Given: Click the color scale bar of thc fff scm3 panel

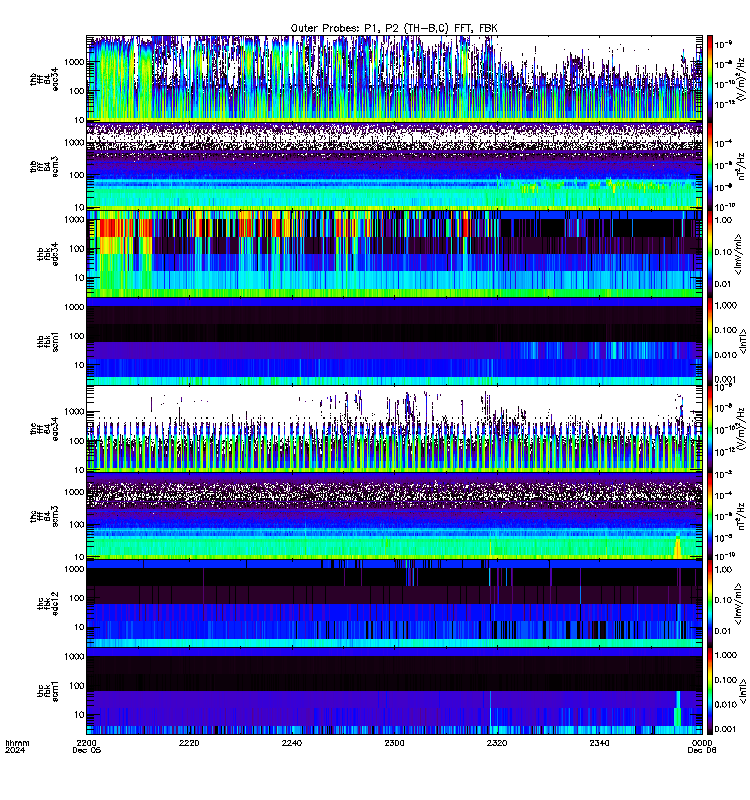Looking at the screenshot, I should 710,516.
